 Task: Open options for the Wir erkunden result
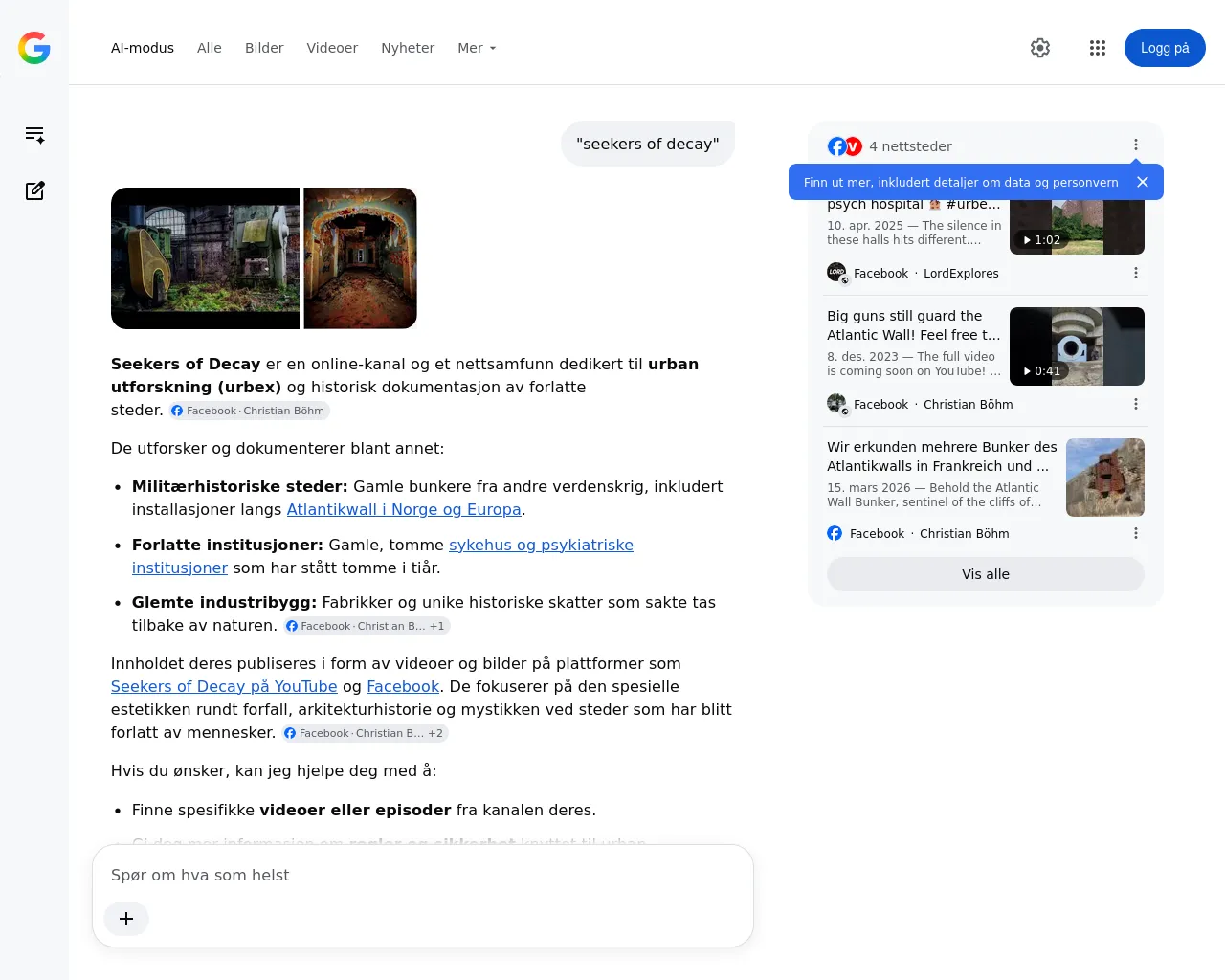(1136, 533)
